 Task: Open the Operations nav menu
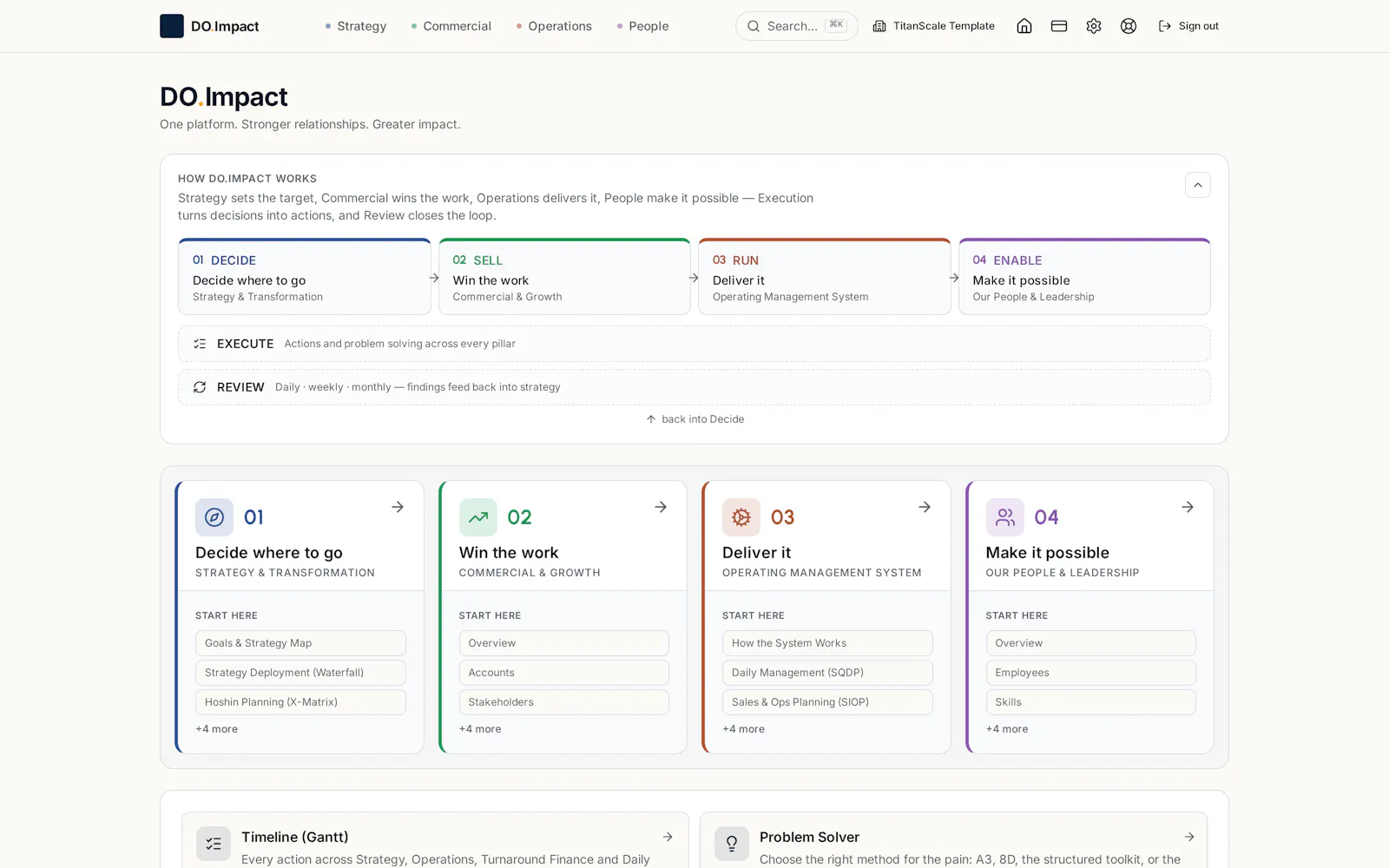click(554, 26)
